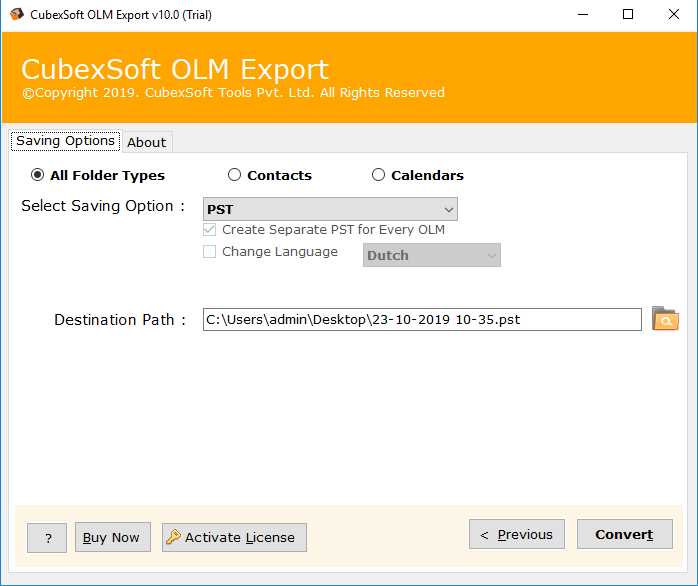Open the Dutch language dropdown

point(432,255)
